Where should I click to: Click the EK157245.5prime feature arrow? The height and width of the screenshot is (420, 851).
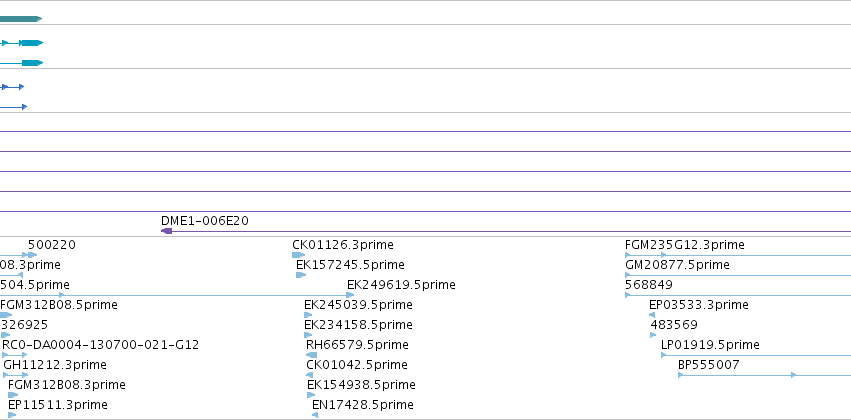(x=301, y=275)
